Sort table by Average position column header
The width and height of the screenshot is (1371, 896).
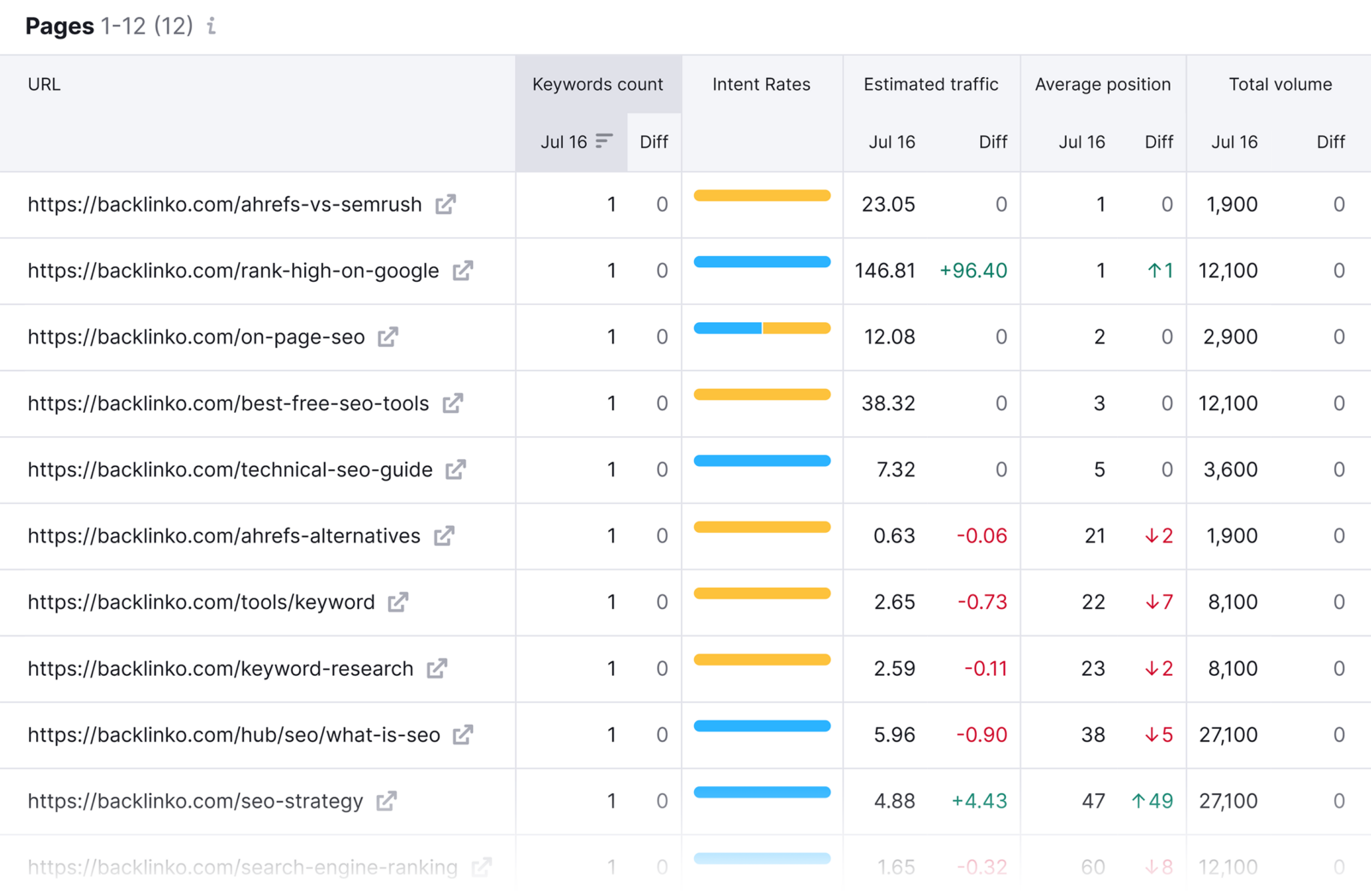coord(1103,84)
